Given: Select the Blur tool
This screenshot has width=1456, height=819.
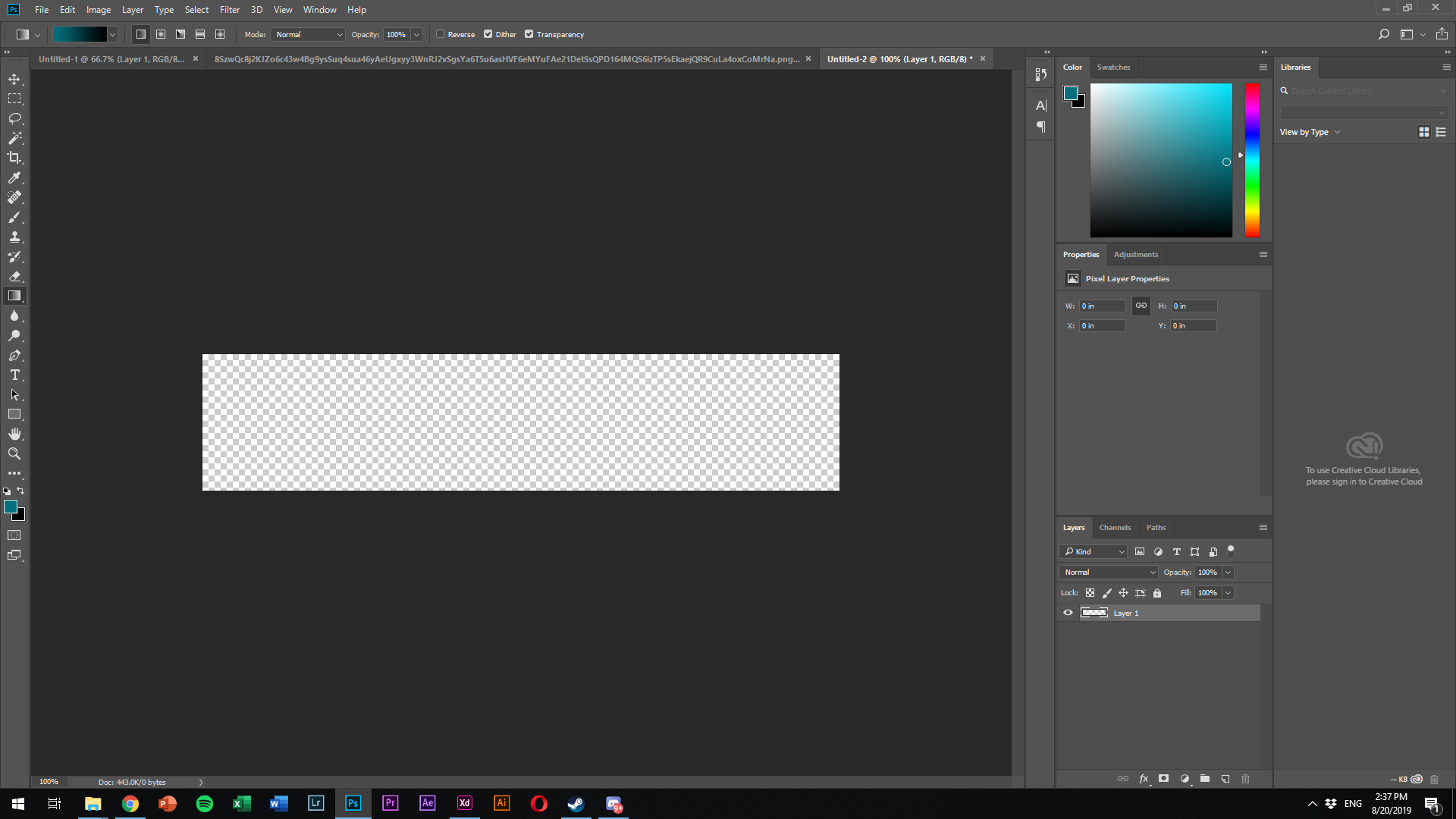Looking at the screenshot, I should click(x=14, y=315).
